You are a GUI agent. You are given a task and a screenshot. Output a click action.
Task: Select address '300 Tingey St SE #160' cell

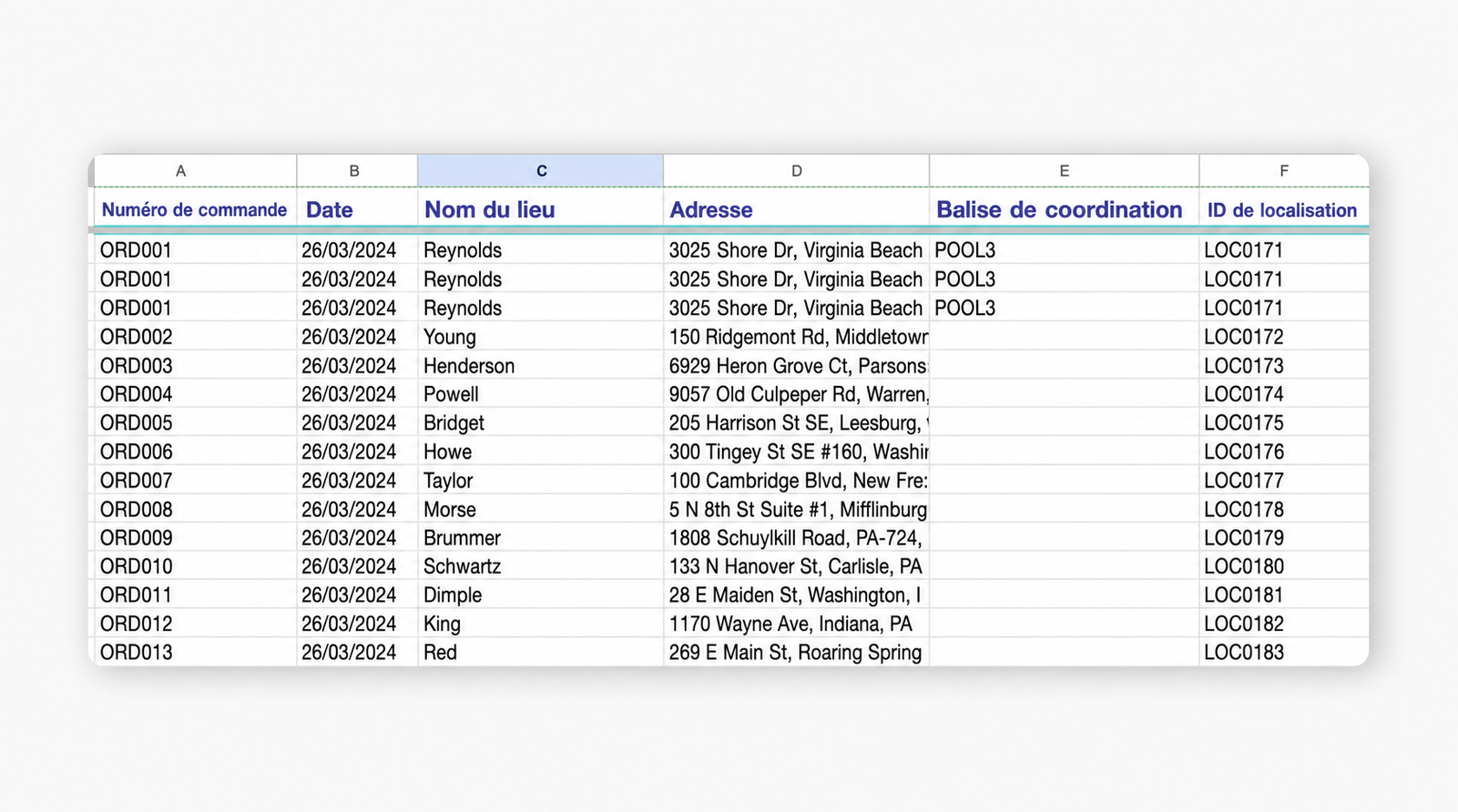tap(796, 452)
